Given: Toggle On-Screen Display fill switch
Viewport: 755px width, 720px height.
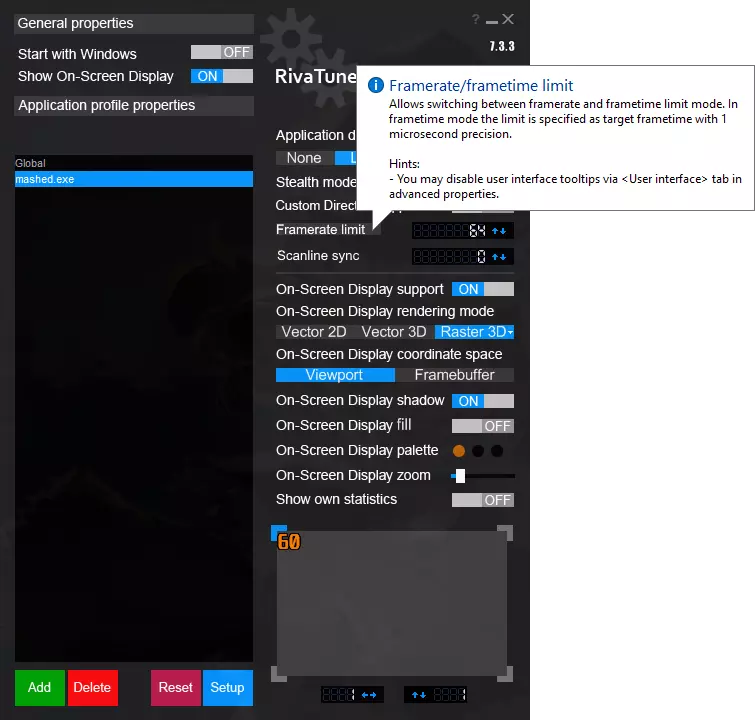Looking at the screenshot, I should point(482,426).
